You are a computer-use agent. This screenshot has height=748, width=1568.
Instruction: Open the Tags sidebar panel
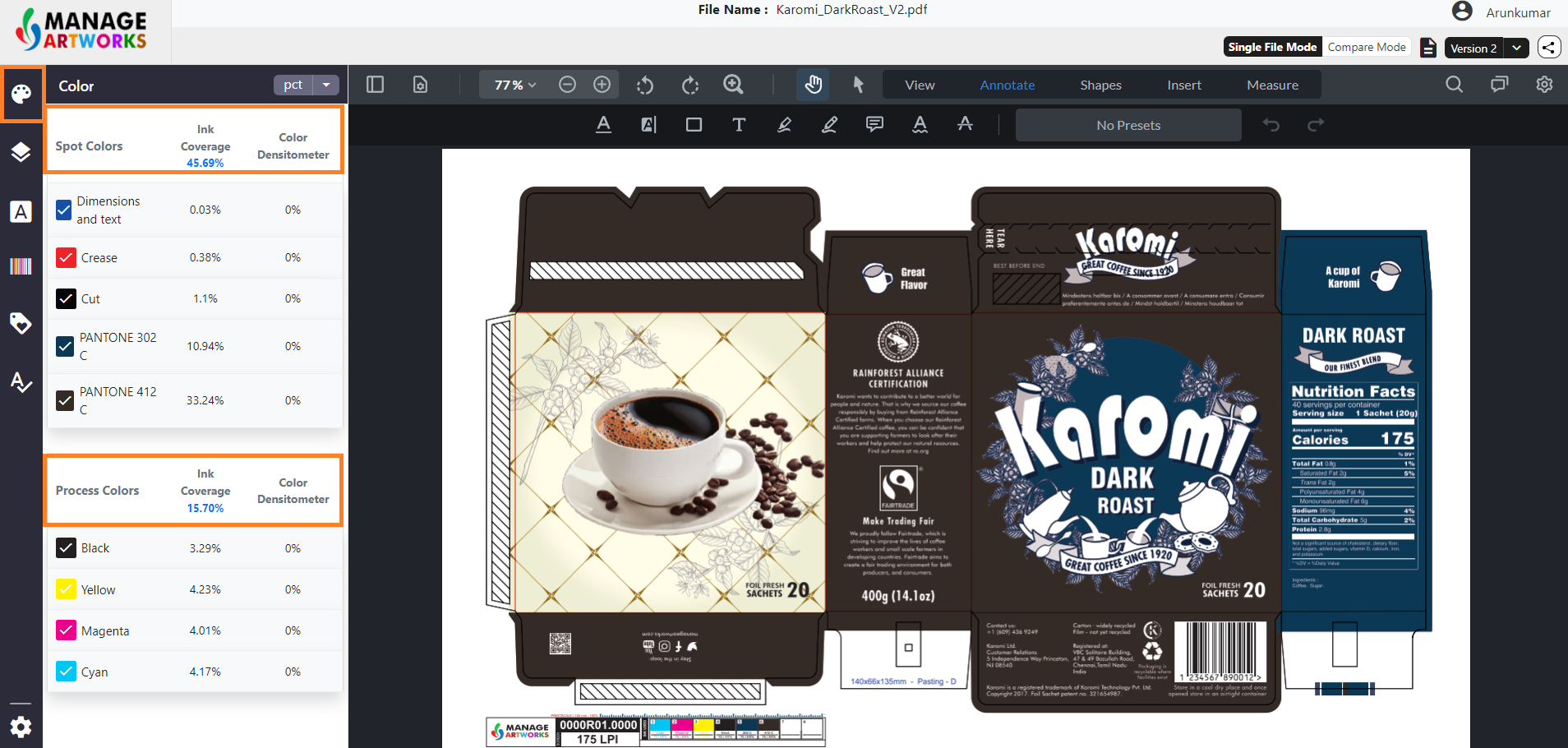[21, 323]
